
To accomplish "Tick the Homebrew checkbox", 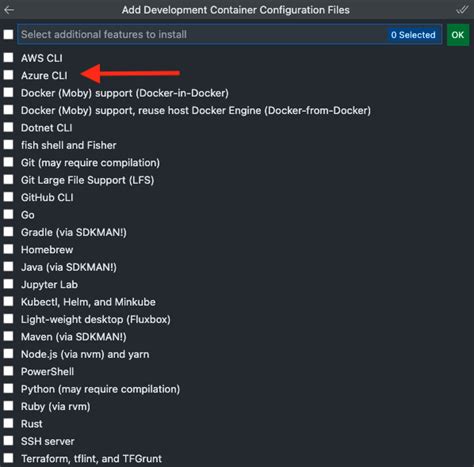I will 8,249.
